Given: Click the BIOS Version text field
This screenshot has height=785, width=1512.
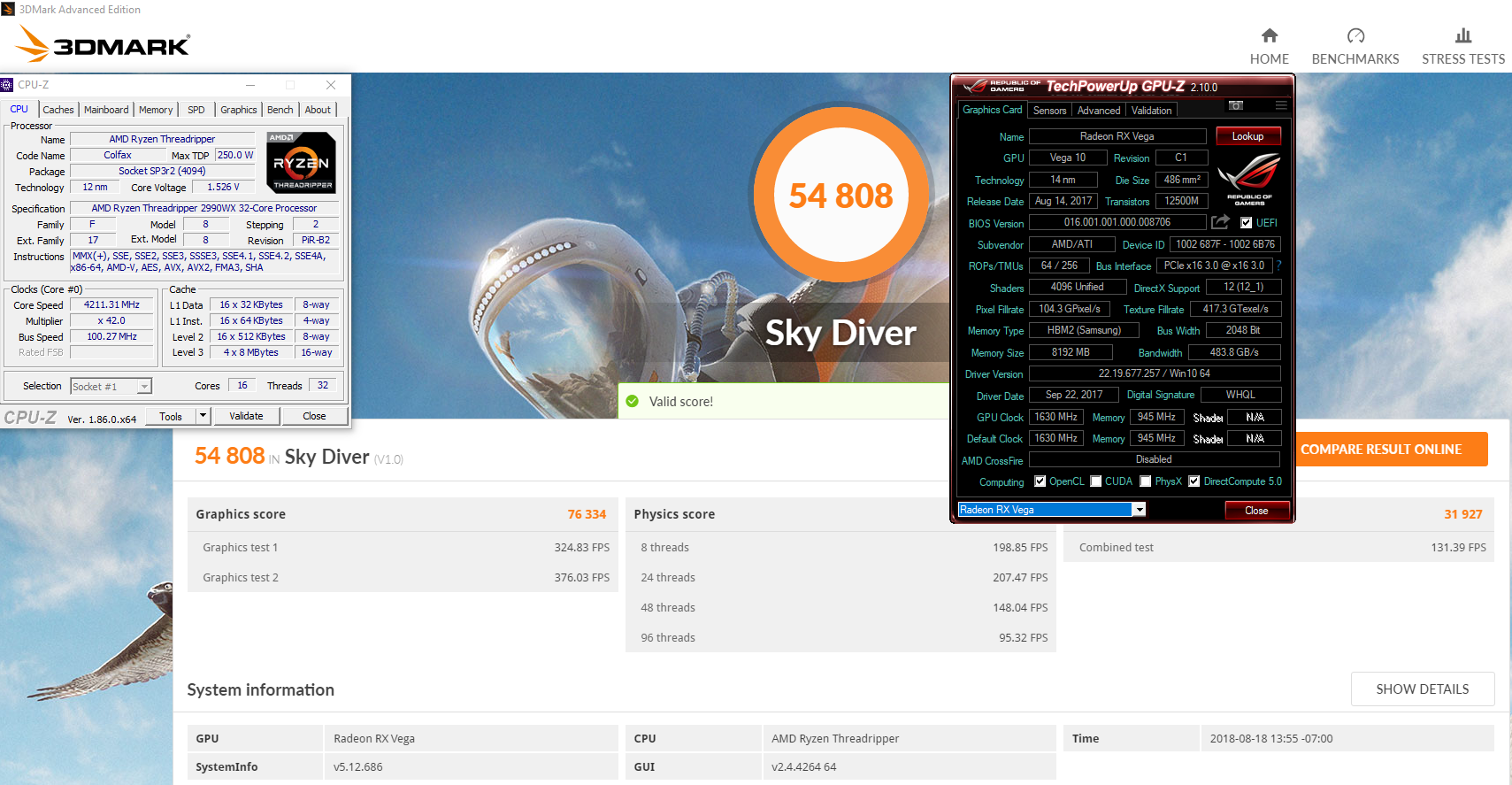Looking at the screenshot, I should pyautogui.click(x=1117, y=223).
